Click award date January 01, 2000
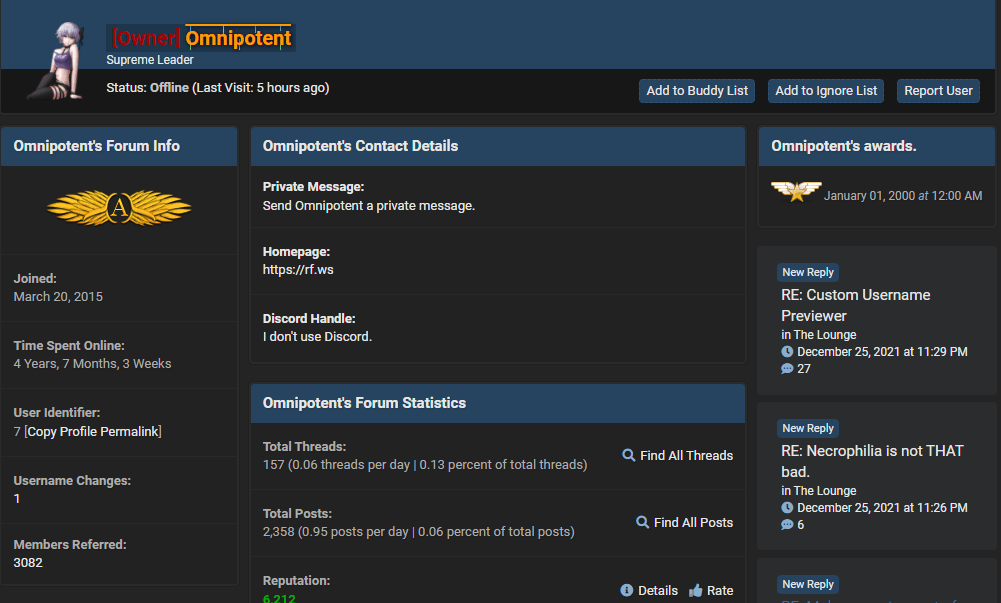Screen dimensions: 1001x603 pyautogui.click(x=903, y=196)
